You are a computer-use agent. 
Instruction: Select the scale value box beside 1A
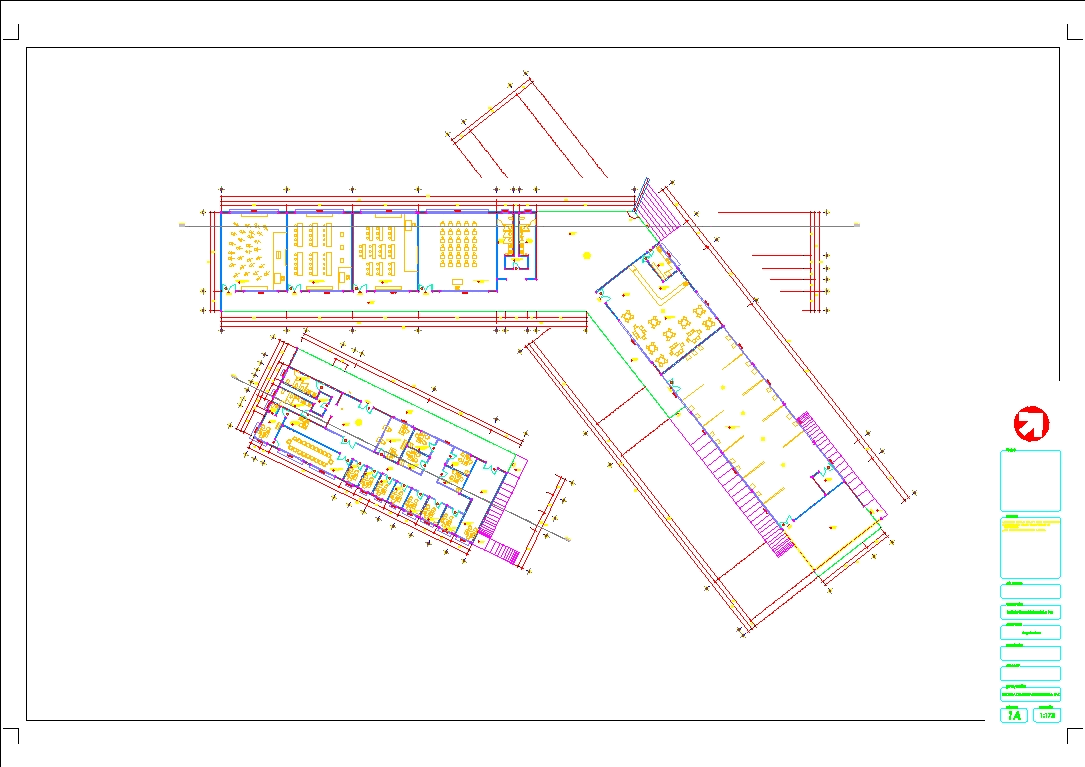click(1046, 715)
